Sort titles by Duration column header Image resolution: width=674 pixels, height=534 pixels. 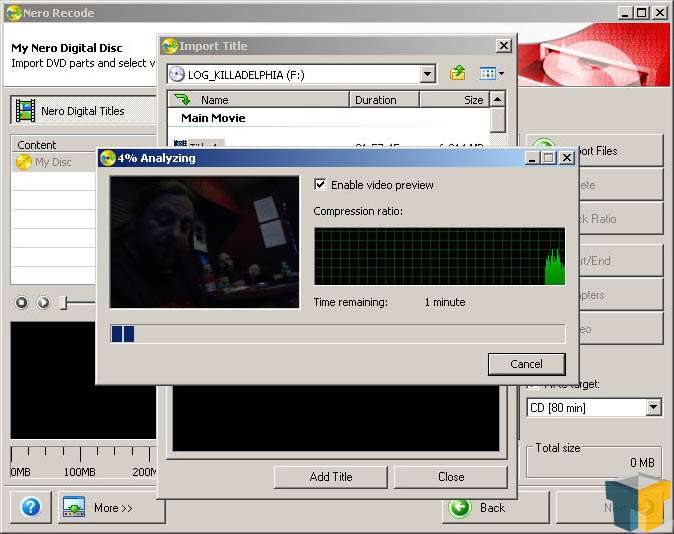[x=384, y=100]
